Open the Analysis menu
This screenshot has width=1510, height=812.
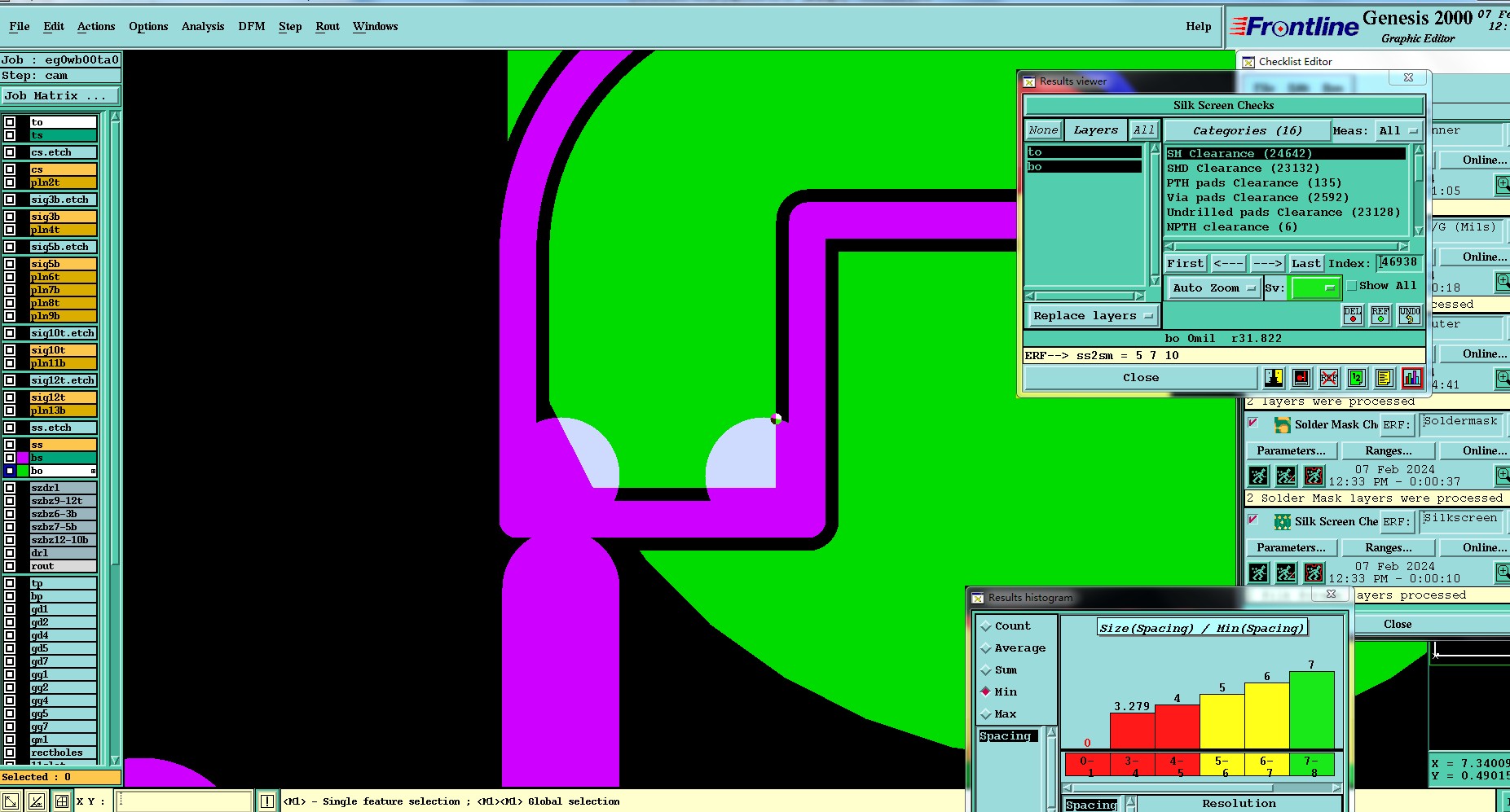coord(203,26)
